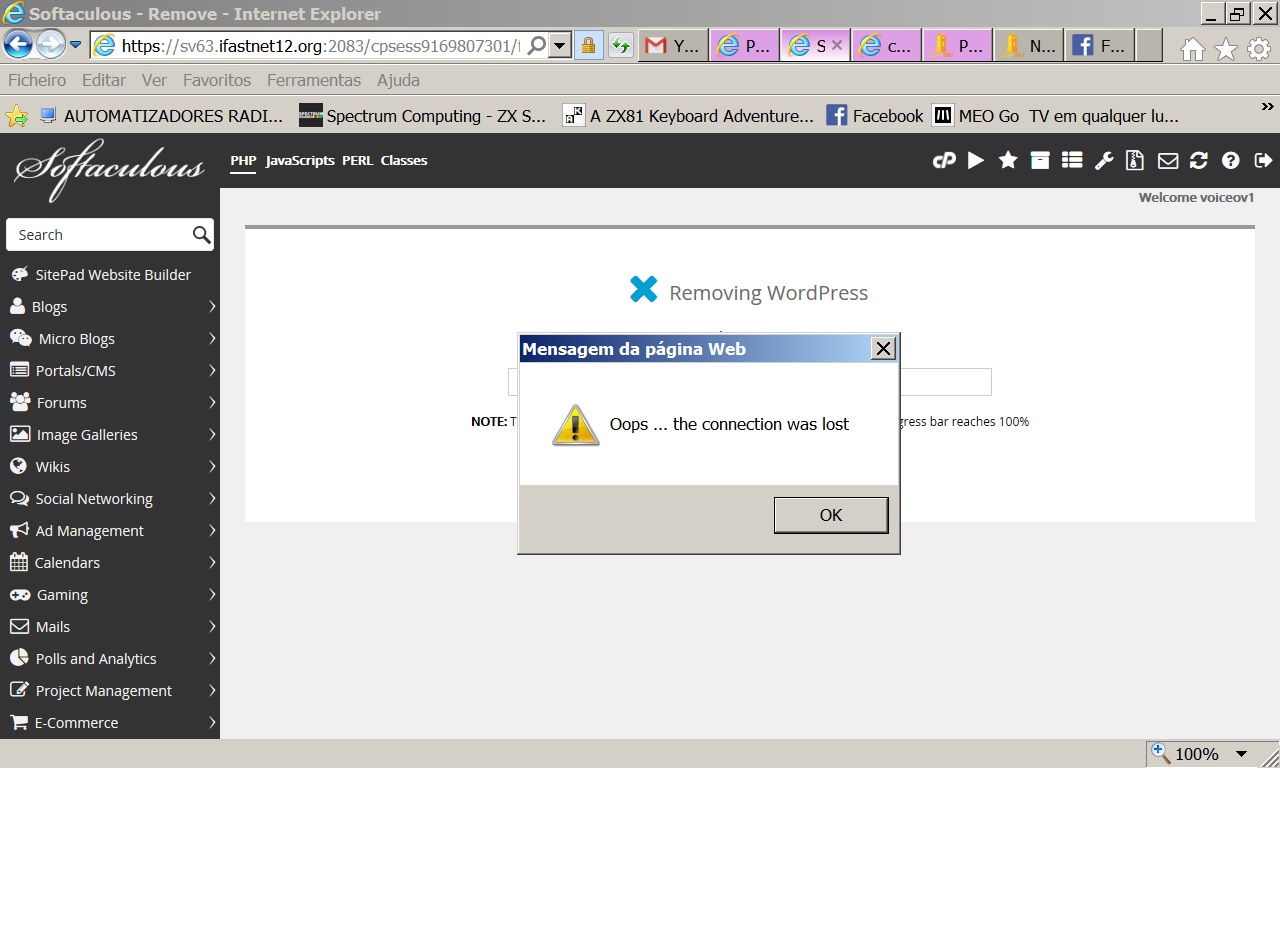This screenshot has width=1280, height=947.
Task: Open the Backups zip file icon
Action: pos(1135,160)
